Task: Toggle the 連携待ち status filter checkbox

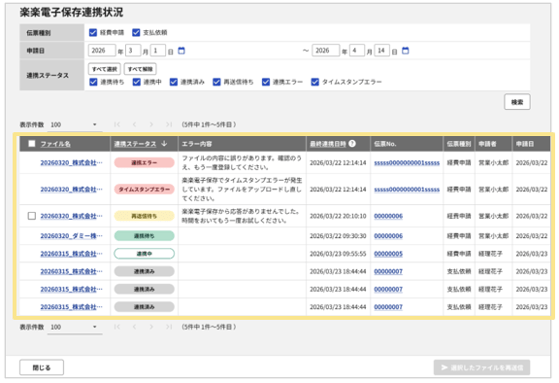Action: tap(93, 82)
